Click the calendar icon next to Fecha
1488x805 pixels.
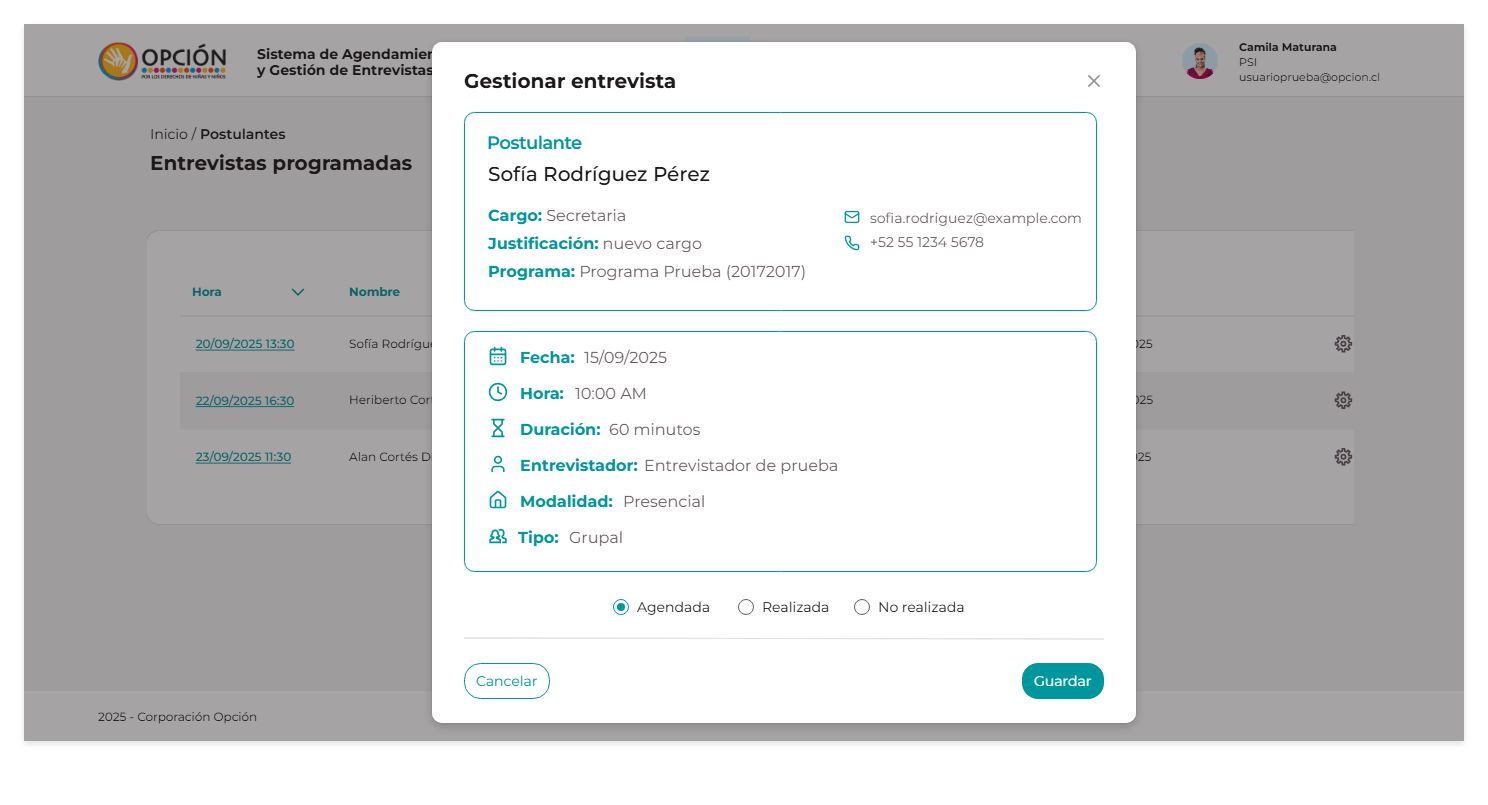pos(497,356)
